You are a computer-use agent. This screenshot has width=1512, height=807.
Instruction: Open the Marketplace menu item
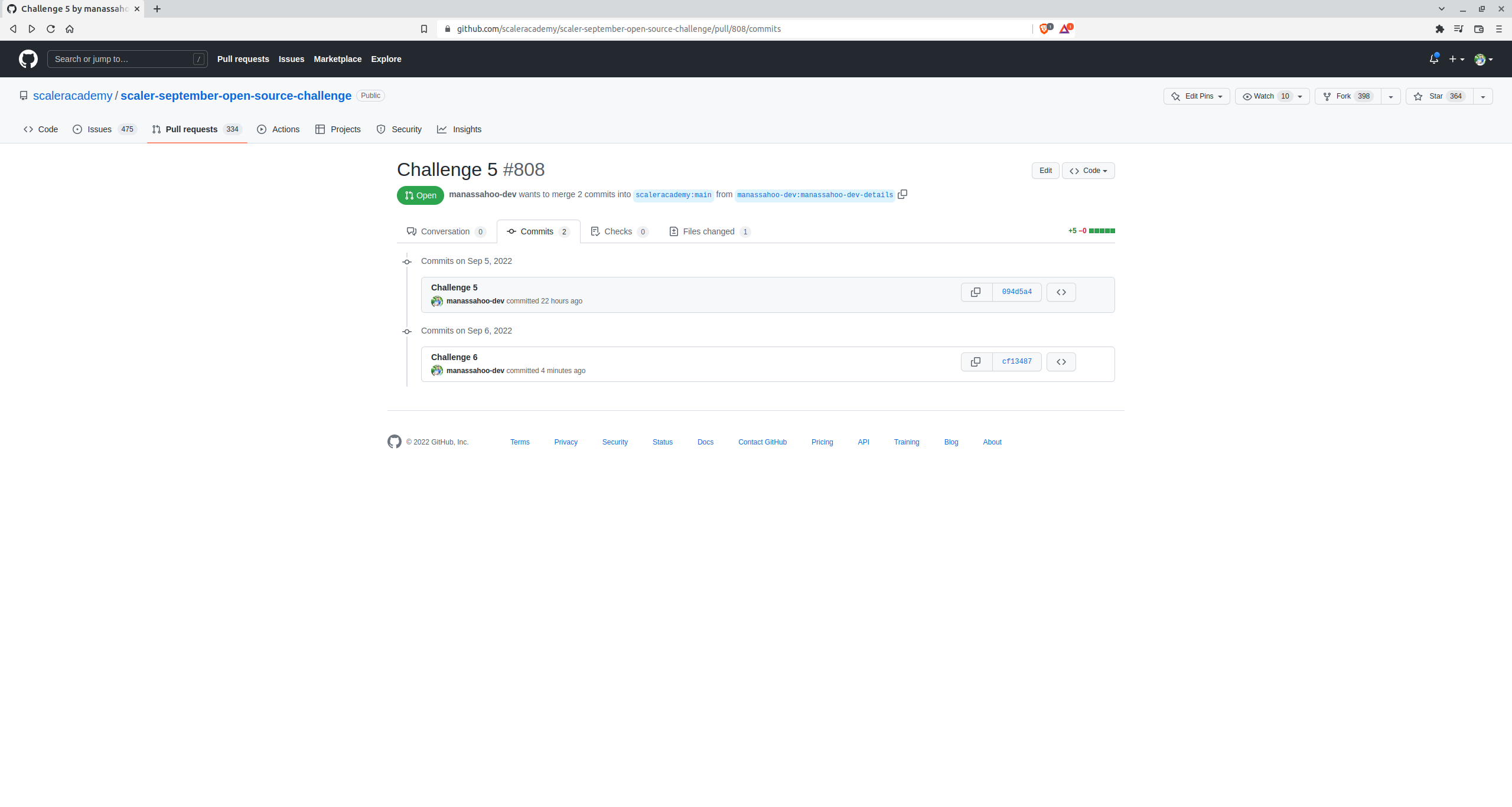pos(337,58)
